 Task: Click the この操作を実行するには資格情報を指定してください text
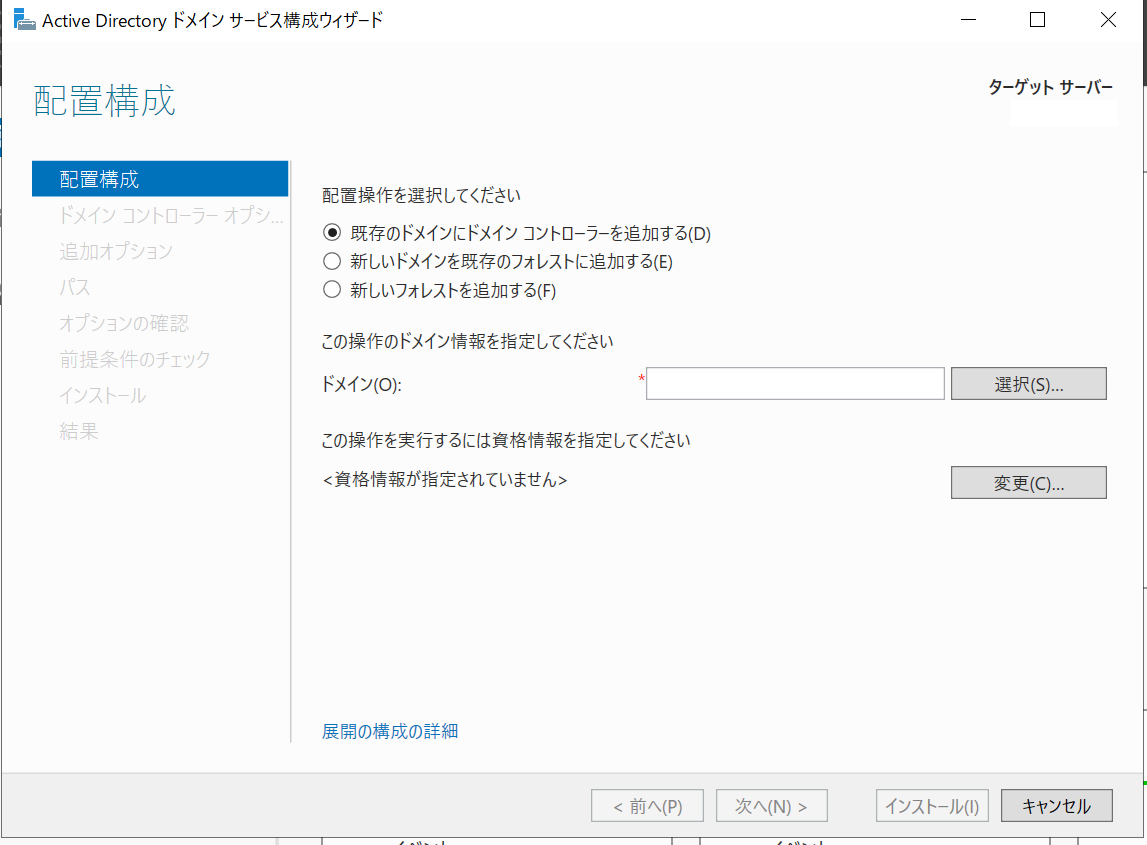coord(506,440)
